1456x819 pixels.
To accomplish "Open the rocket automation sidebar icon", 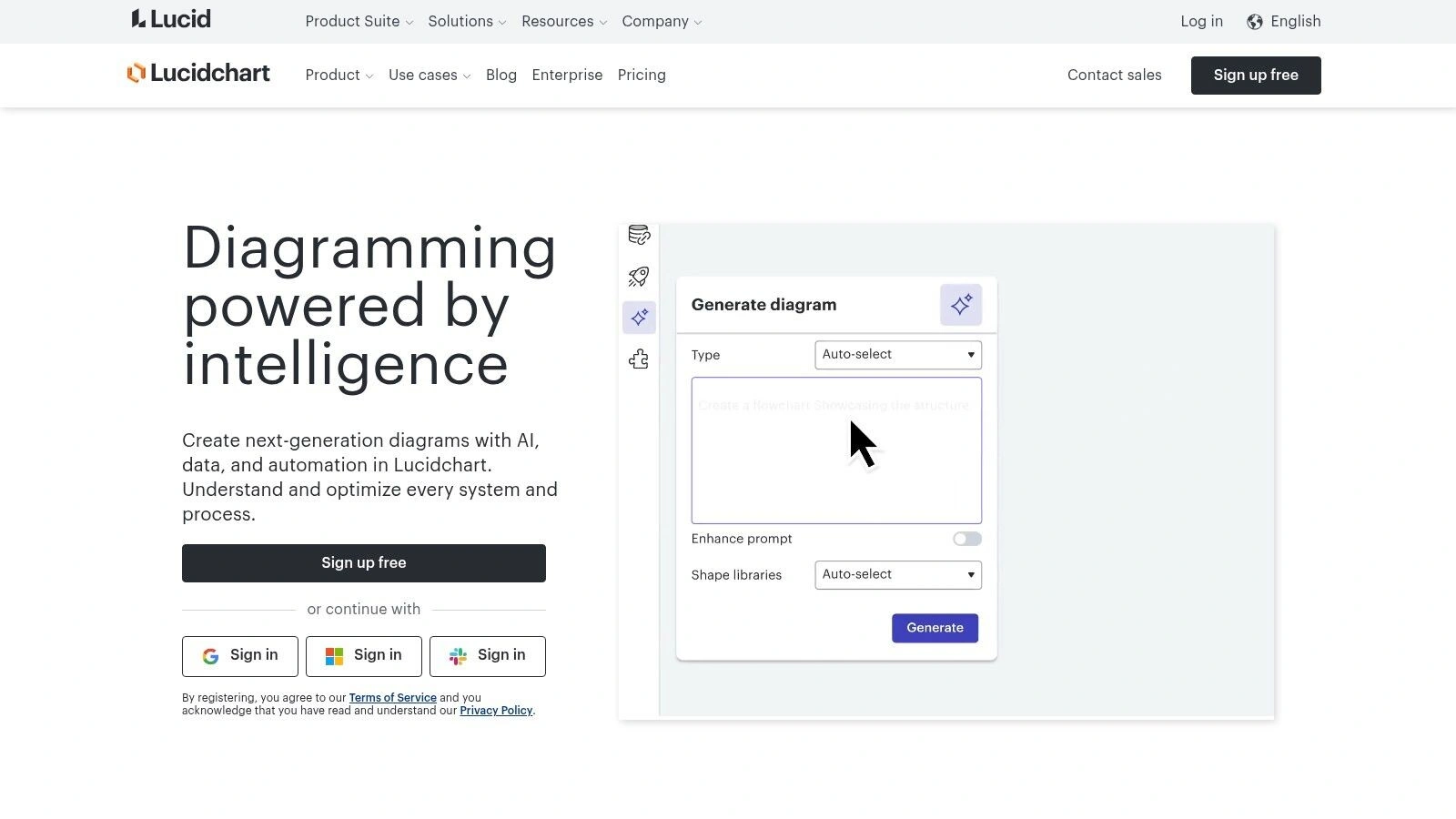I will point(638,277).
